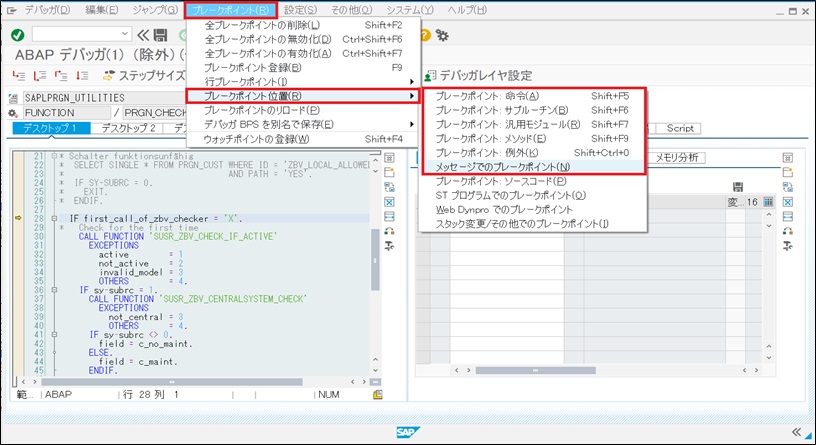Click the save icon above variables table
This screenshot has height=445, width=816.
tap(737, 187)
